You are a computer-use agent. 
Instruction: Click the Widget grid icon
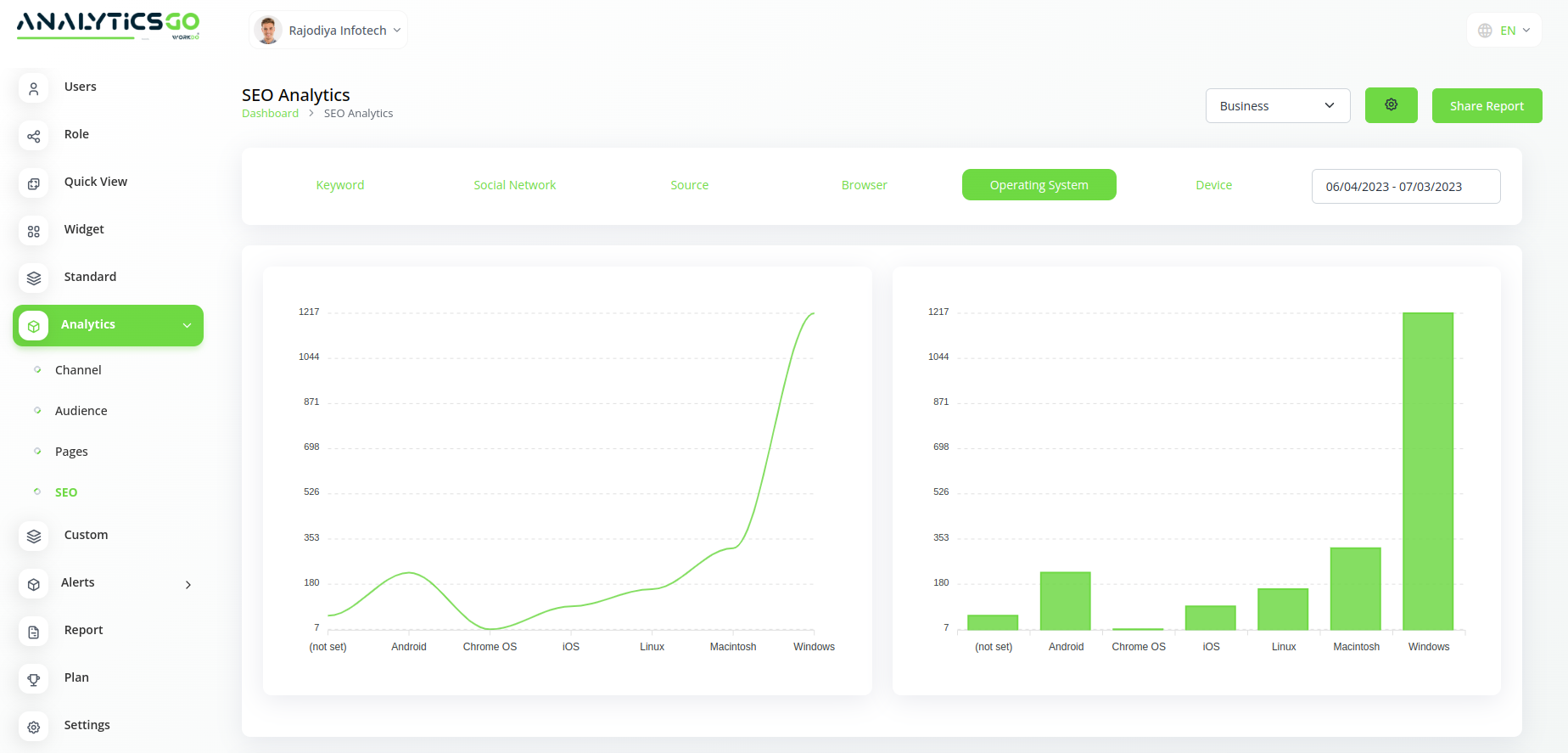pyautogui.click(x=34, y=231)
